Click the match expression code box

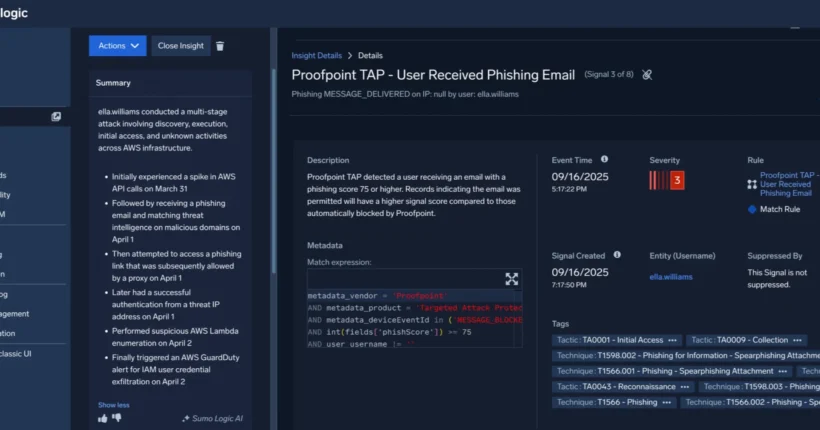415,308
